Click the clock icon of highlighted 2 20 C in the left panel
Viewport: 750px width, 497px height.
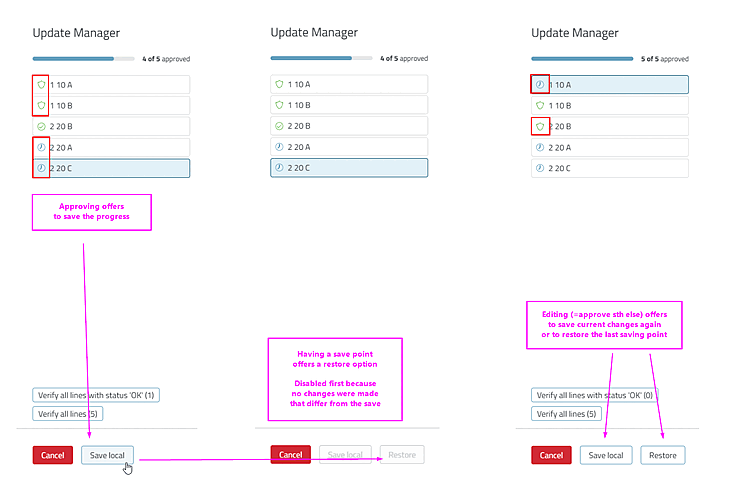point(41,168)
